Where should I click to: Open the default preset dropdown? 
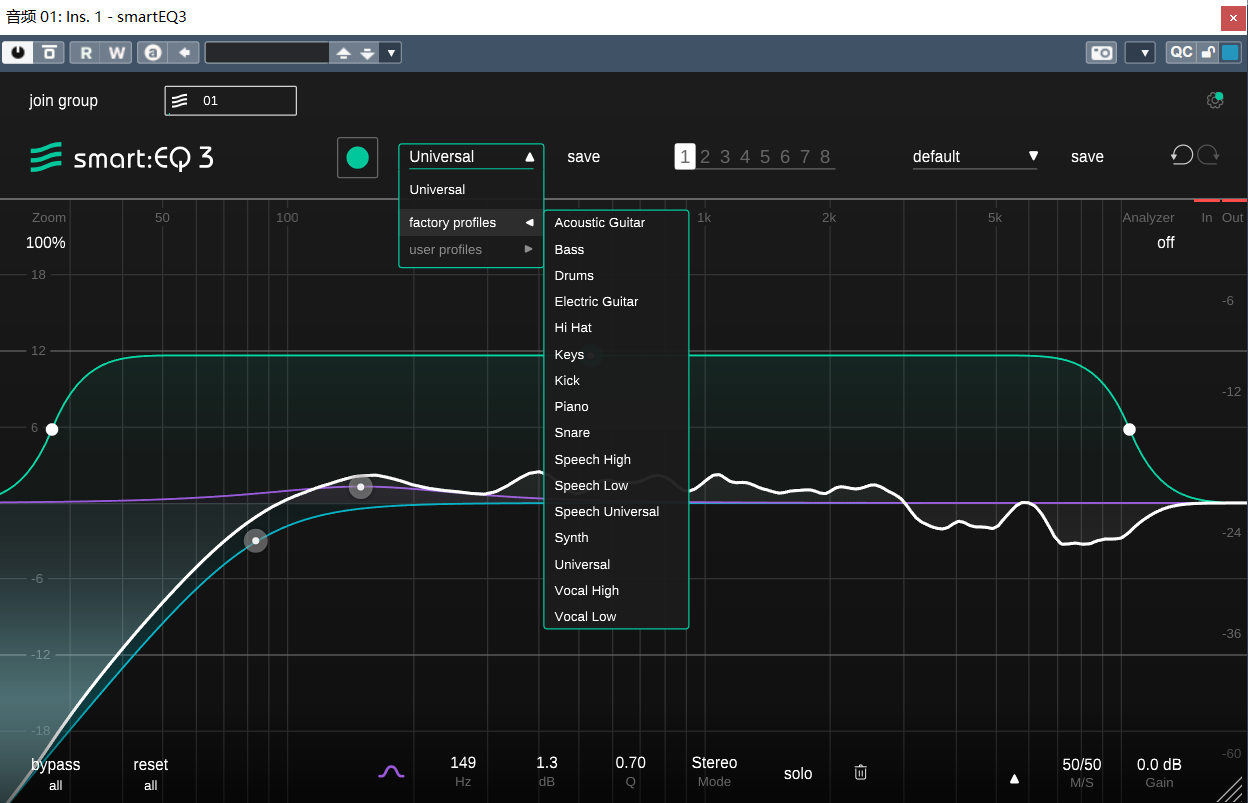pos(975,157)
